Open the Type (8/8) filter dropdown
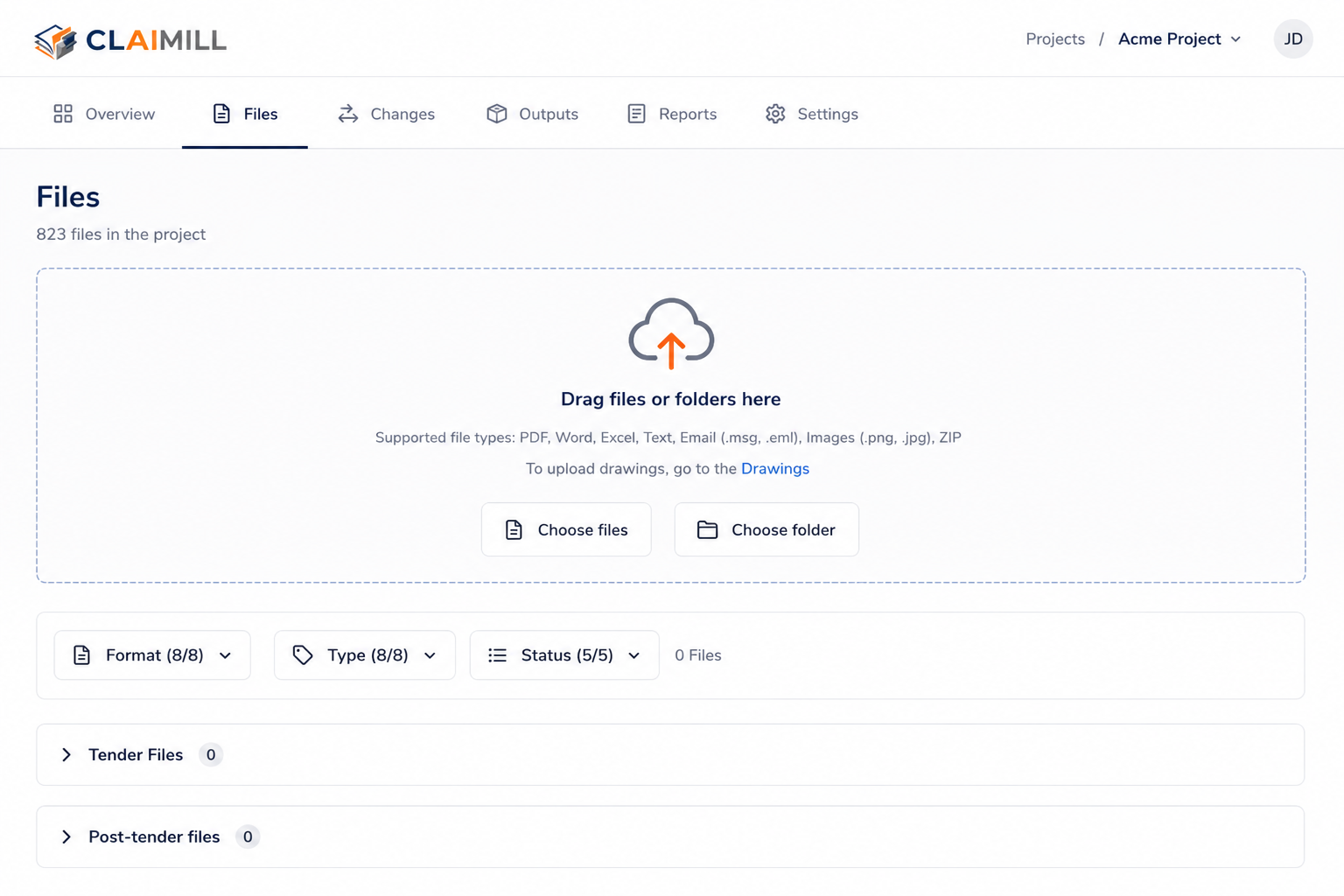 [365, 655]
